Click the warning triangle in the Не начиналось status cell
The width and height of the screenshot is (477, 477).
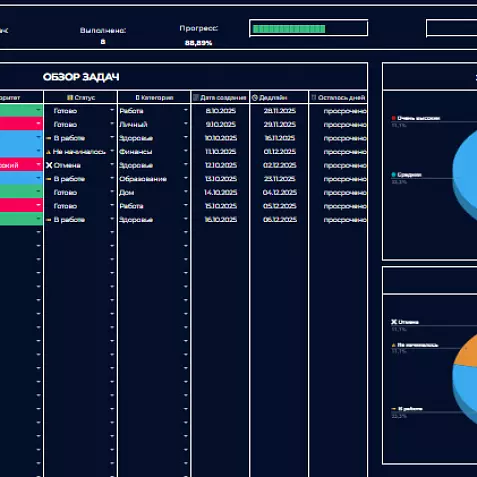click(x=48, y=152)
